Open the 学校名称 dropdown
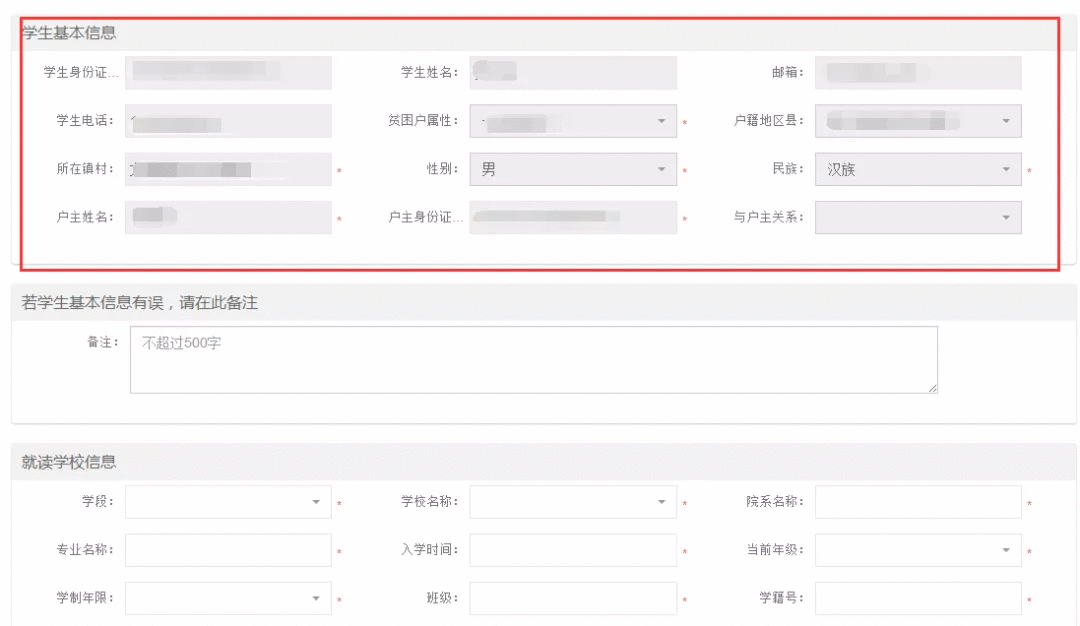1080x626 pixels. coord(573,502)
